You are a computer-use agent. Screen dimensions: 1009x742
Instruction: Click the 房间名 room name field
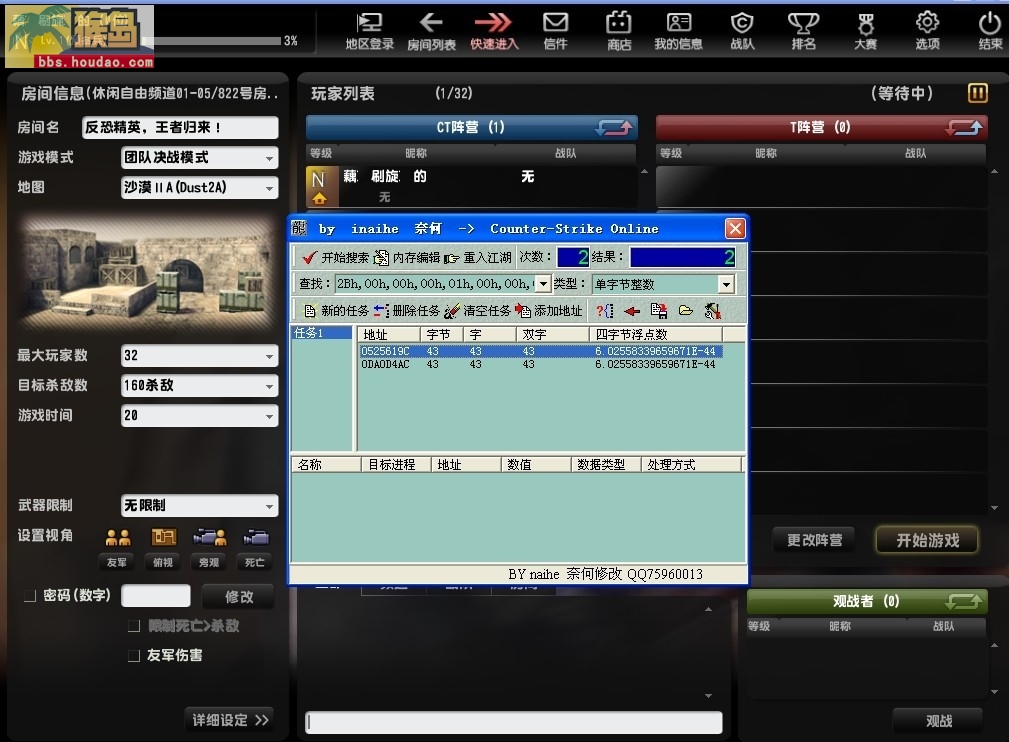(180, 127)
